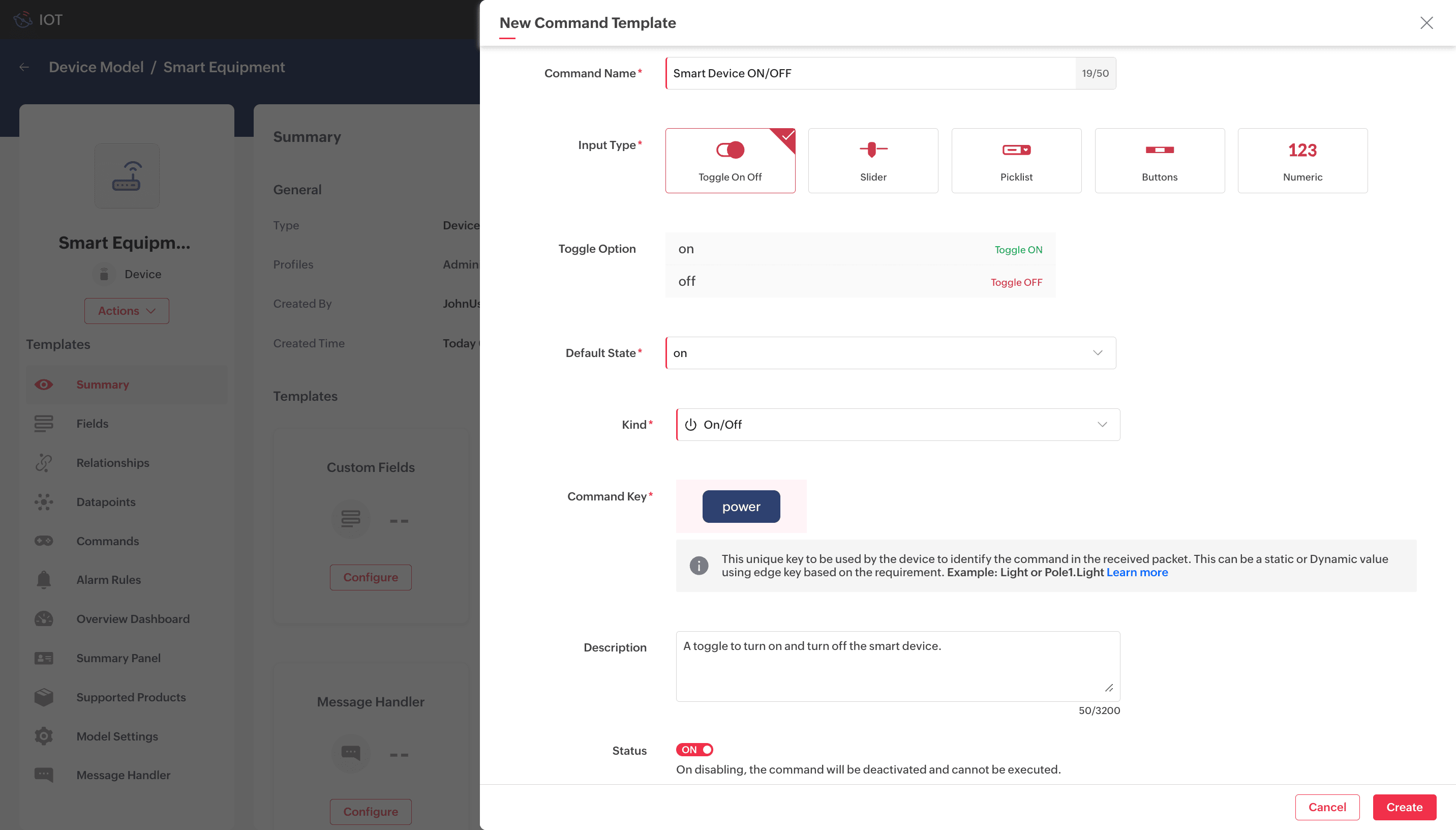Viewport: 1456px width, 830px height.
Task: Click the Command Name input field
Action: tap(870, 73)
